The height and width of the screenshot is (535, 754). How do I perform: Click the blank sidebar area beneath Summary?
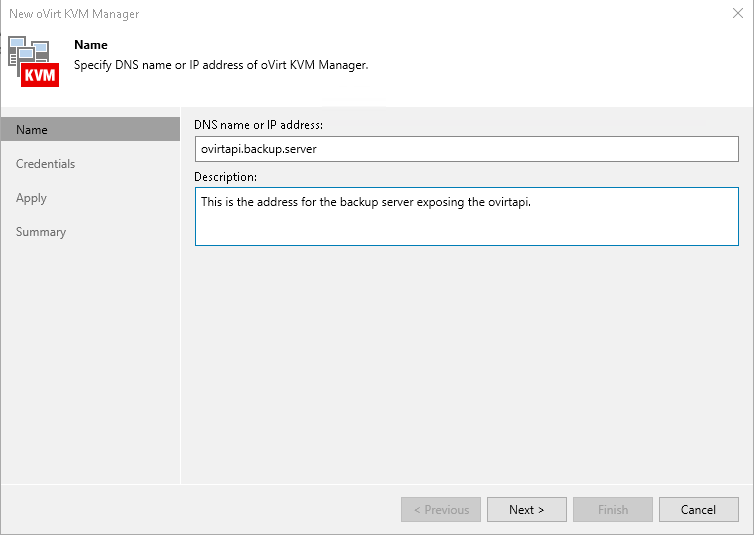click(x=90, y=360)
